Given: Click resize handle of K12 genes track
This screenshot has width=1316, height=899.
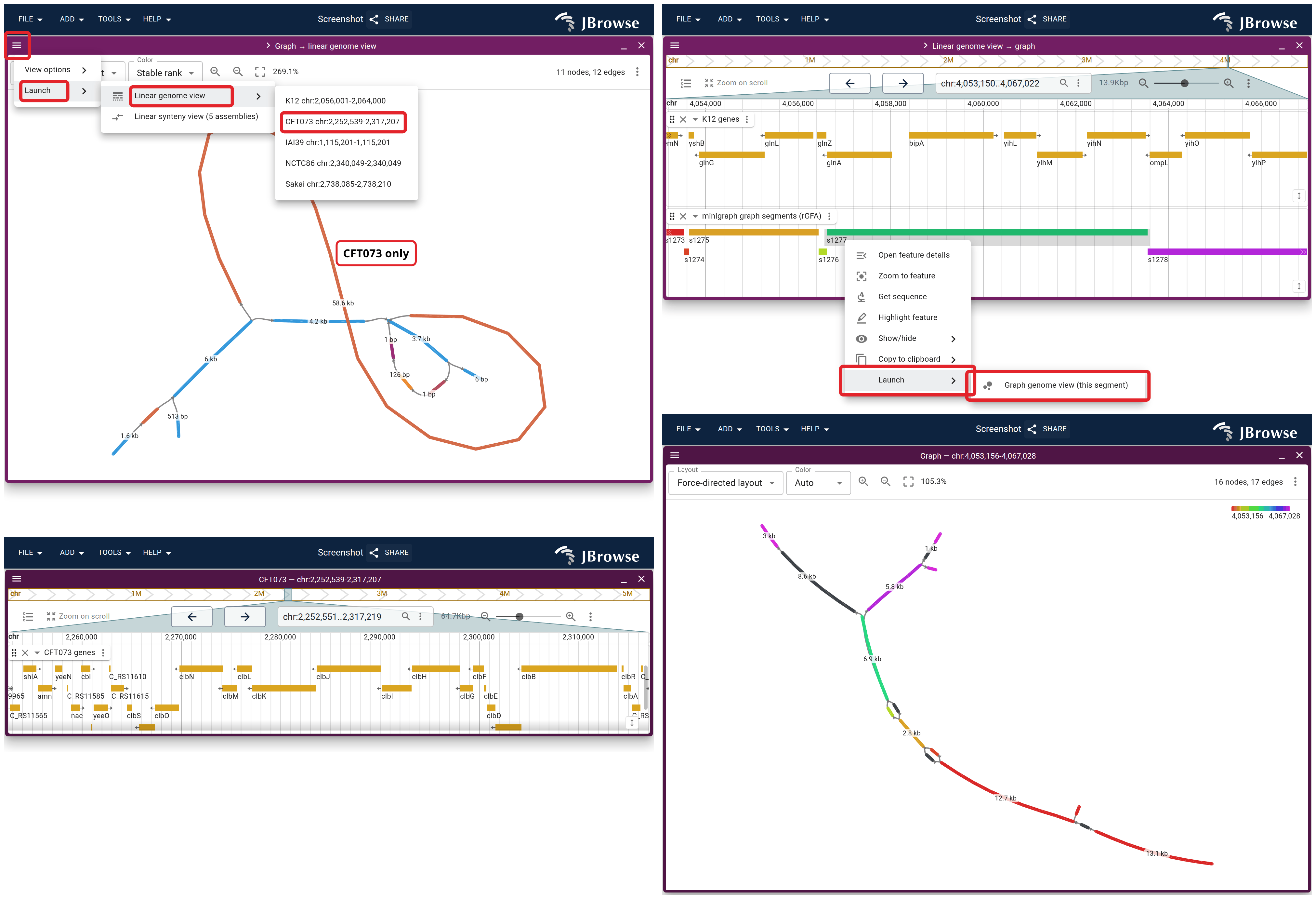Looking at the screenshot, I should [1299, 196].
